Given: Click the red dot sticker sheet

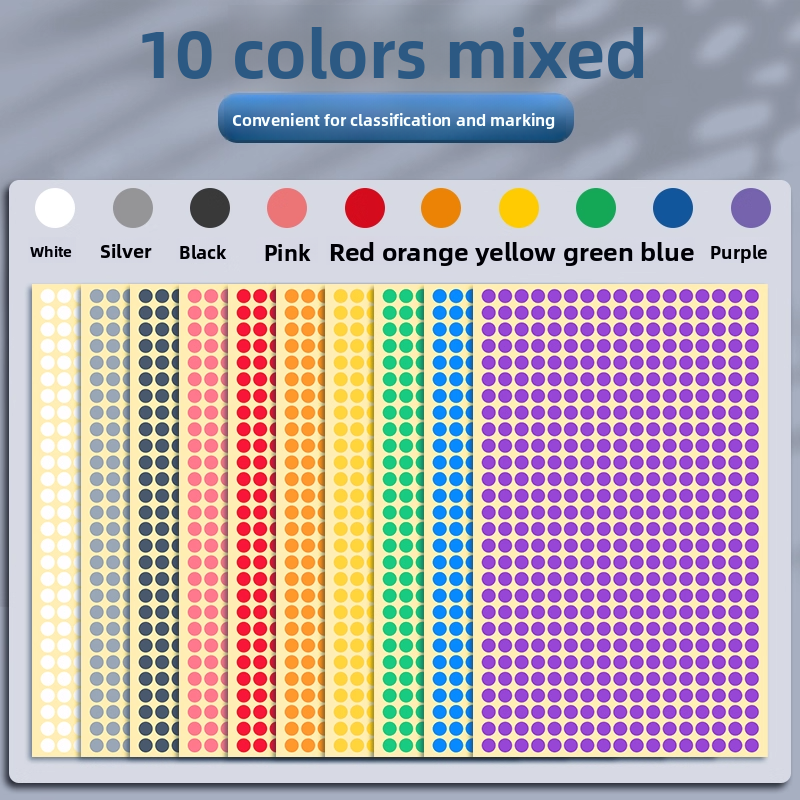Looking at the screenshot, I should (252, 520).
